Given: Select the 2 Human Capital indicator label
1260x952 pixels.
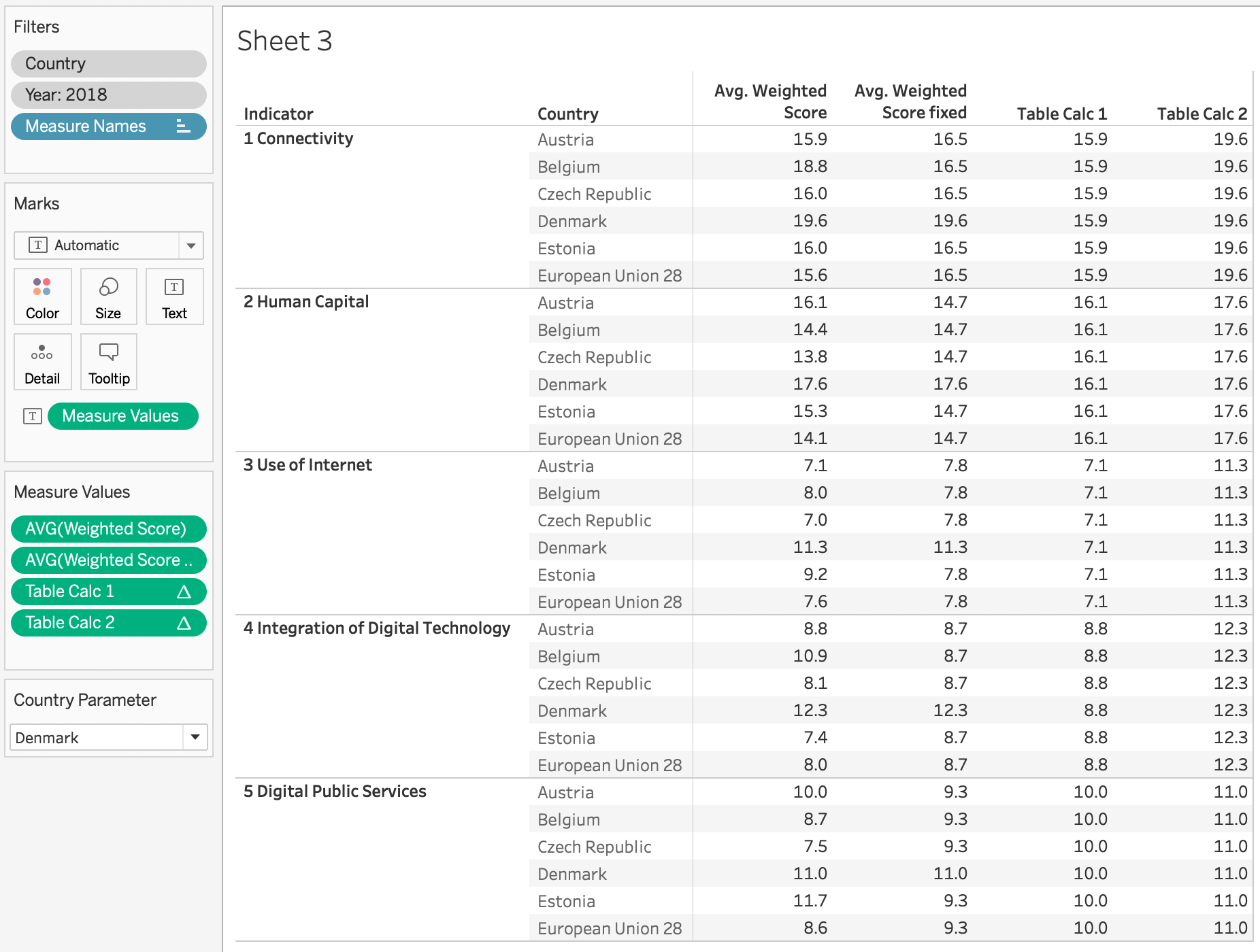Looking at the screenshot, I should [306, 302].
